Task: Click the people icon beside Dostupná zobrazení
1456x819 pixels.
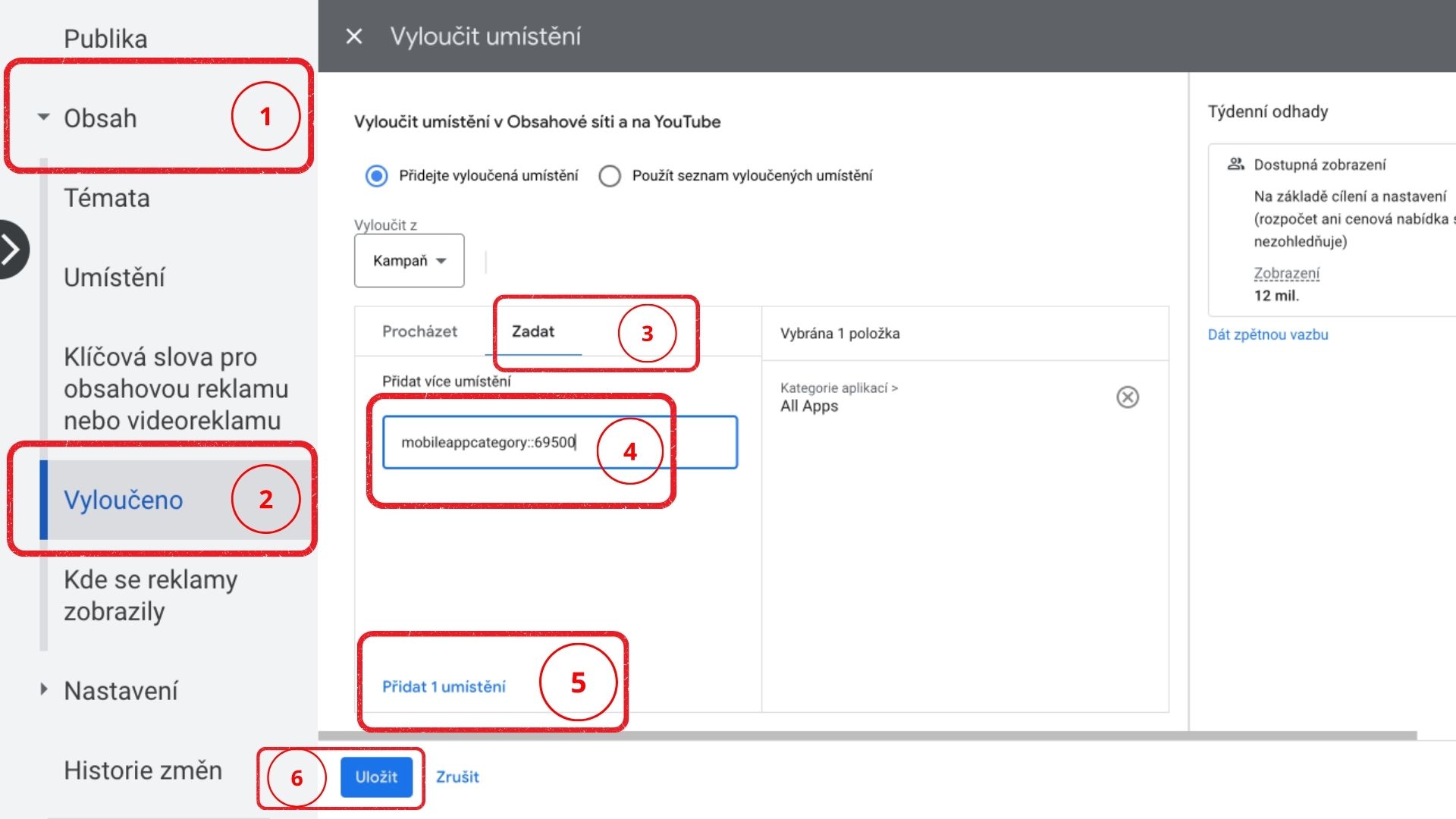Action: click(x=1236, y=164)
